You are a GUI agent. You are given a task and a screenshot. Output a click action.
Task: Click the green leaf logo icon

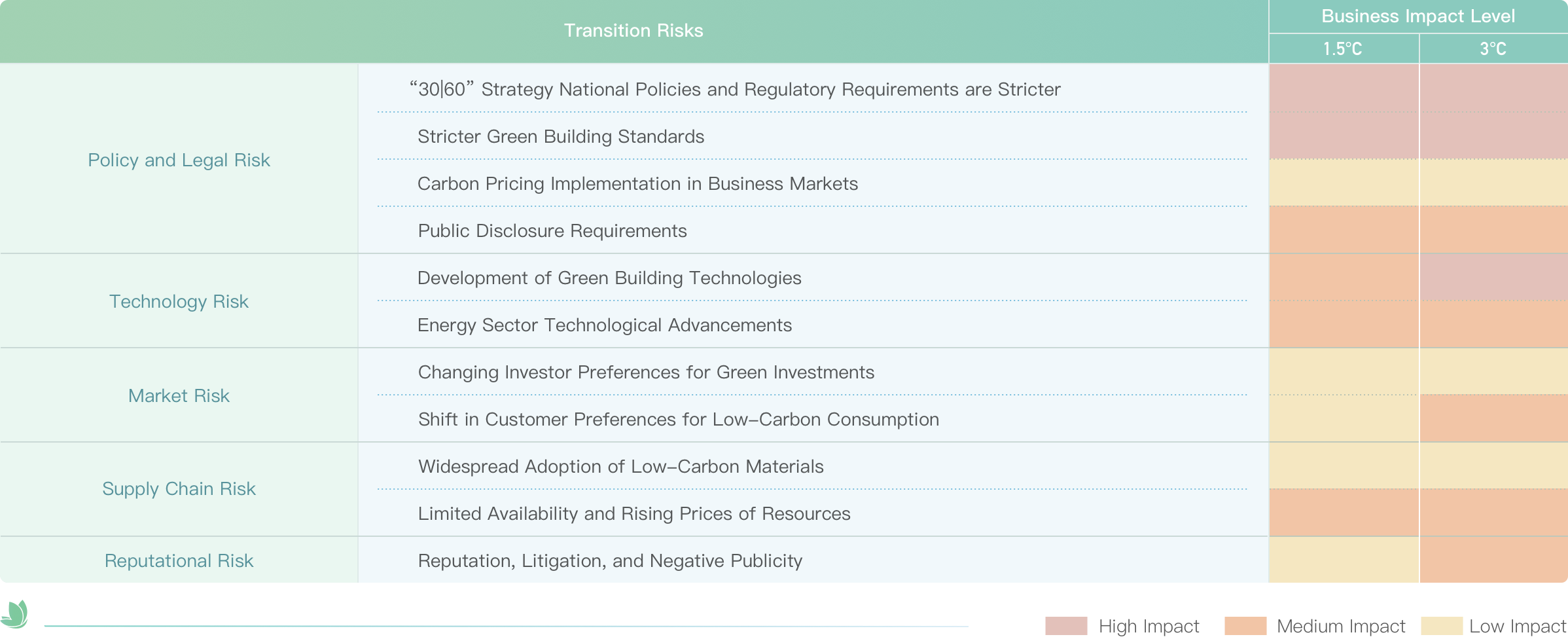pos(14,614)
